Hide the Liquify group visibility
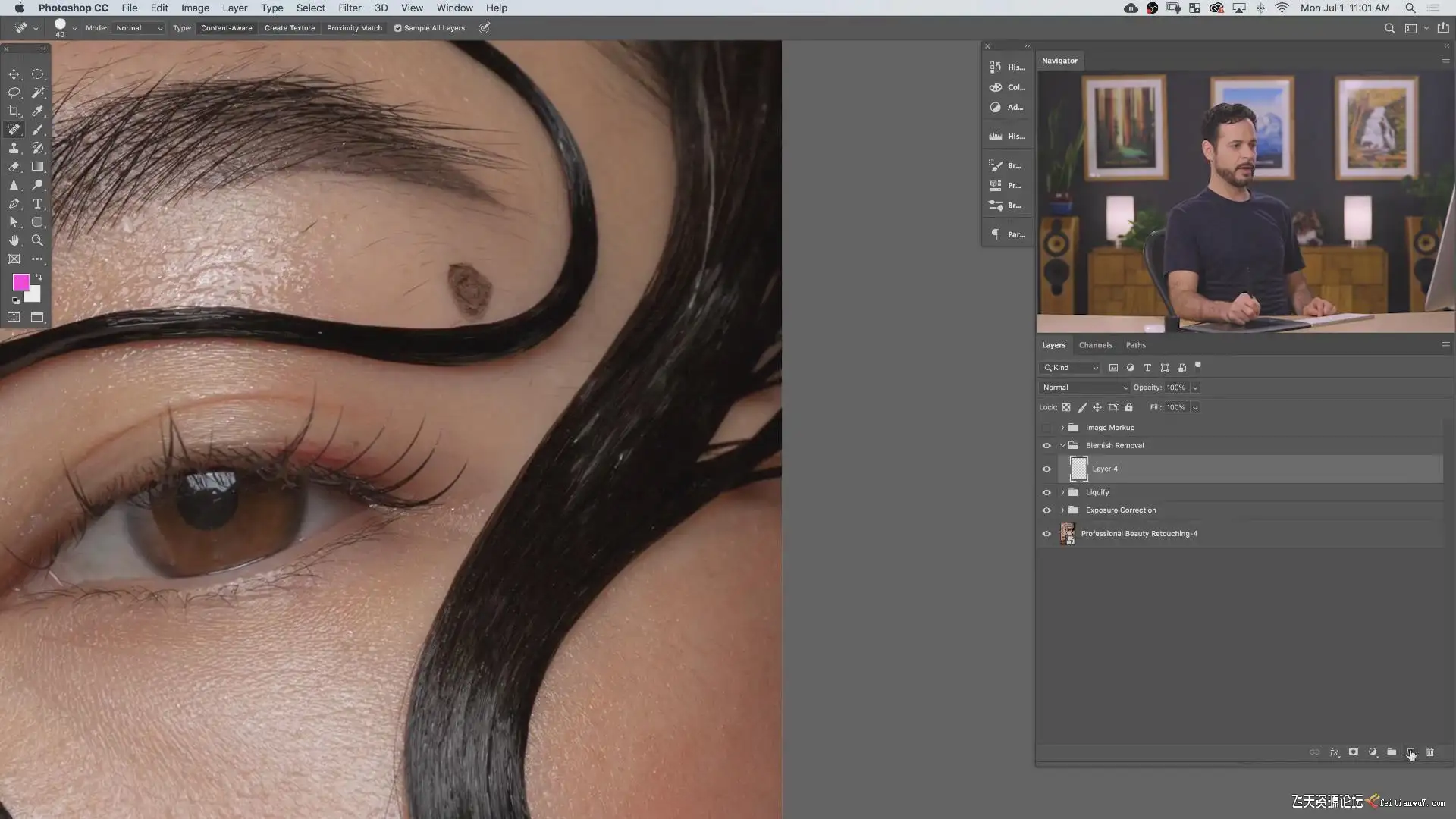Screen dimensions: 1456x819 pyautogui.click(x=1046, y=492)
